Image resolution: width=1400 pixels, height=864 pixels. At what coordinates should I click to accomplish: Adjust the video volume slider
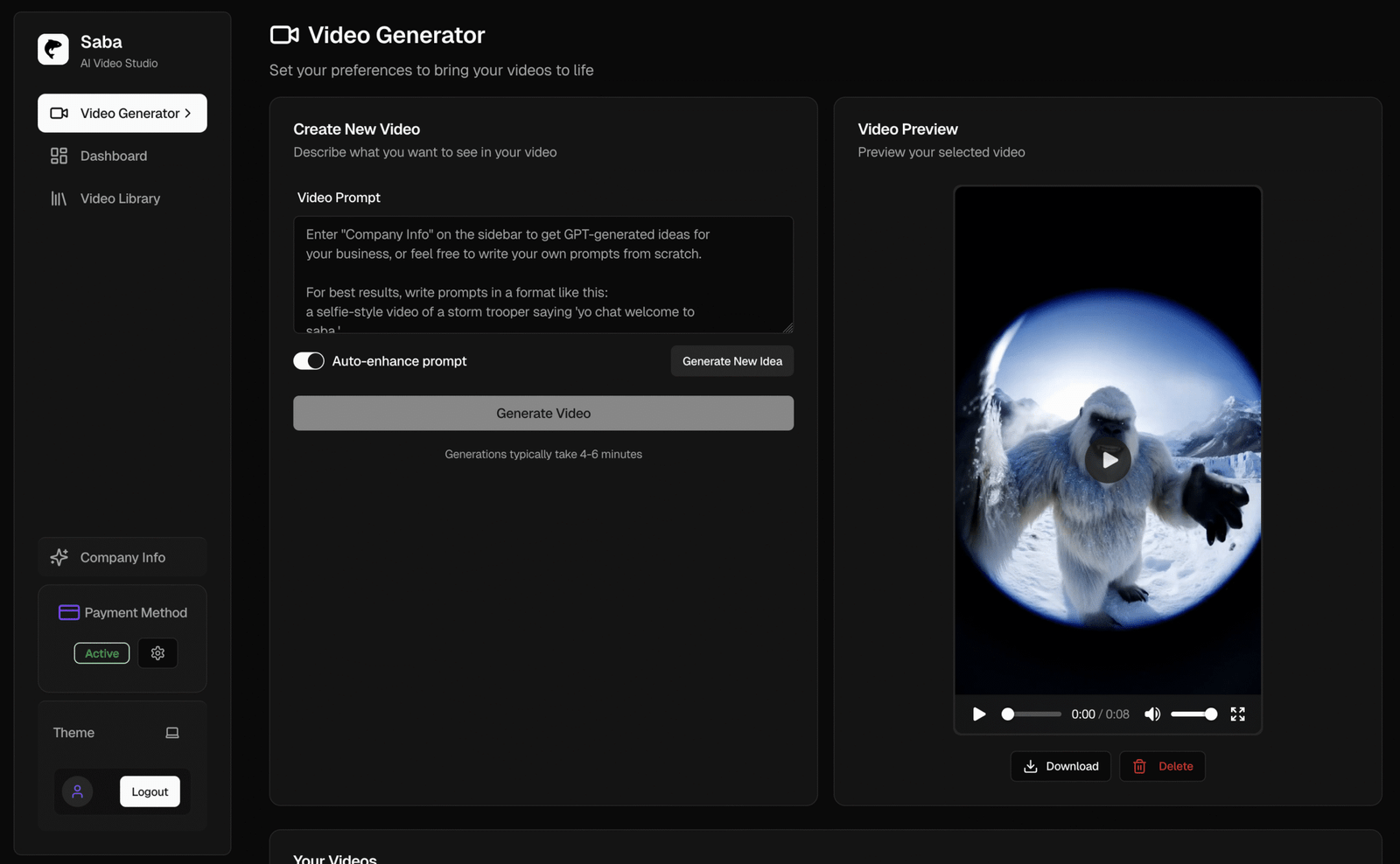pos(1193,714)
